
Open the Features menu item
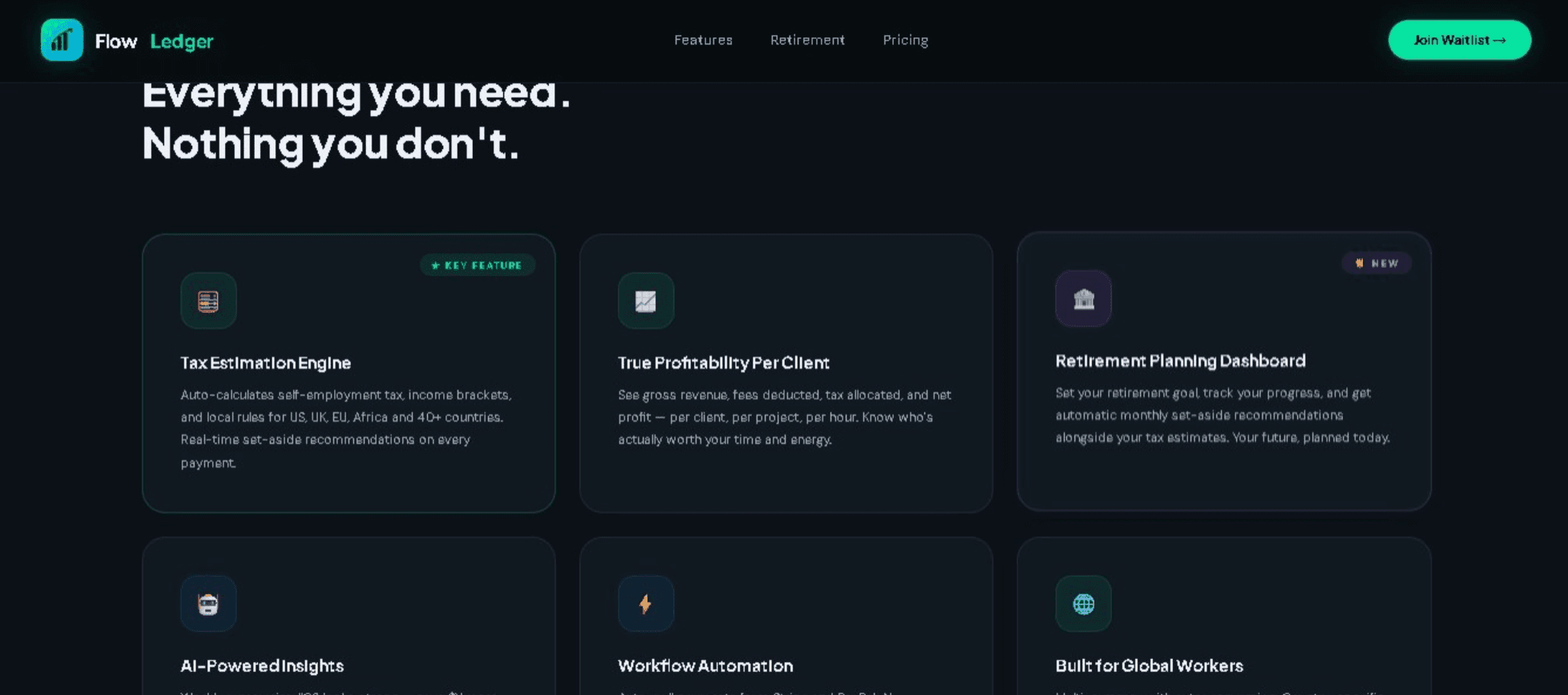pyautogui.click(x=703, y=40)
